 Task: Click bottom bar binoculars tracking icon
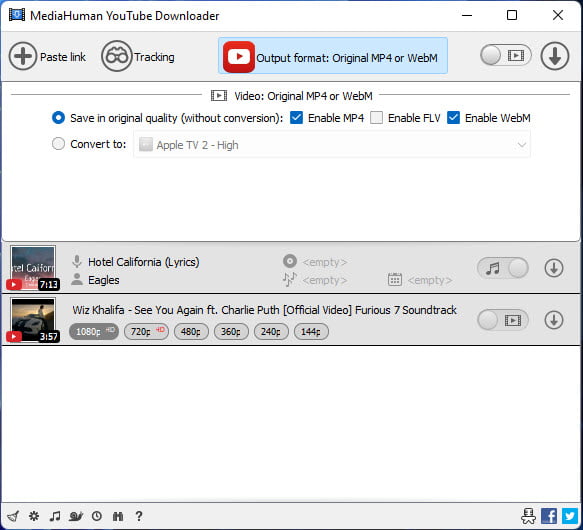117,516
